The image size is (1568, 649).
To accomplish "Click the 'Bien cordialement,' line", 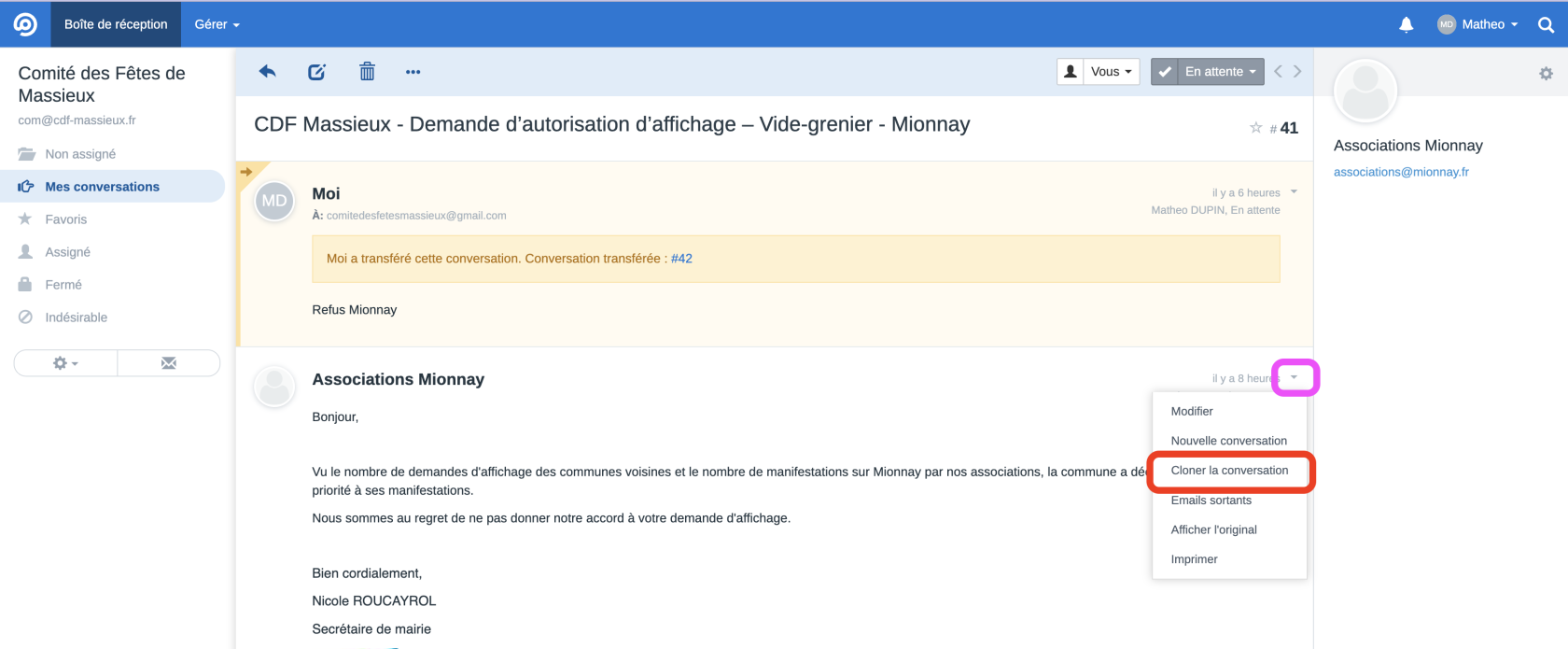I will [x=367, y=573].
